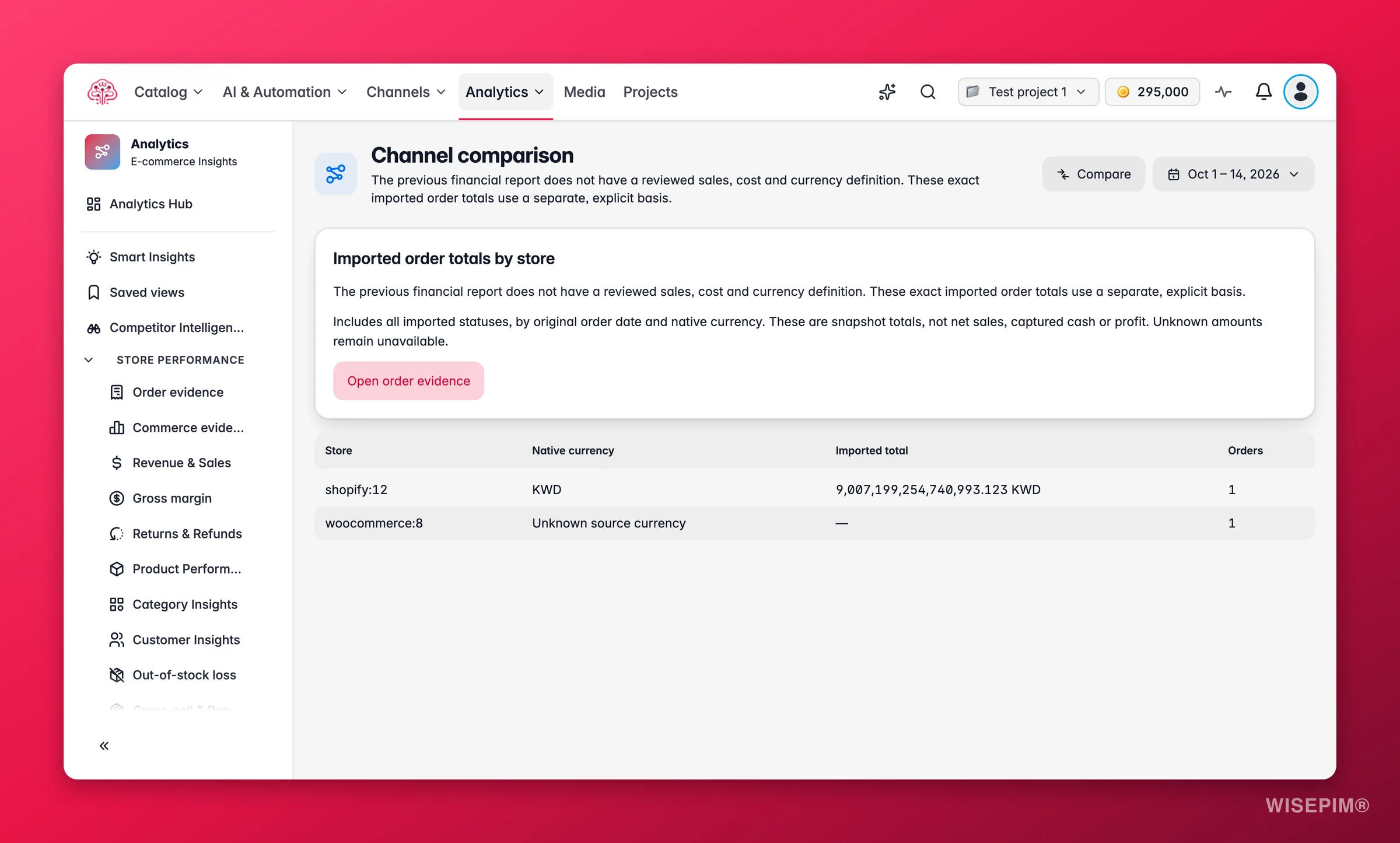Open the Test project 1 selector
1400x843 pixels.
(1028, 92)
